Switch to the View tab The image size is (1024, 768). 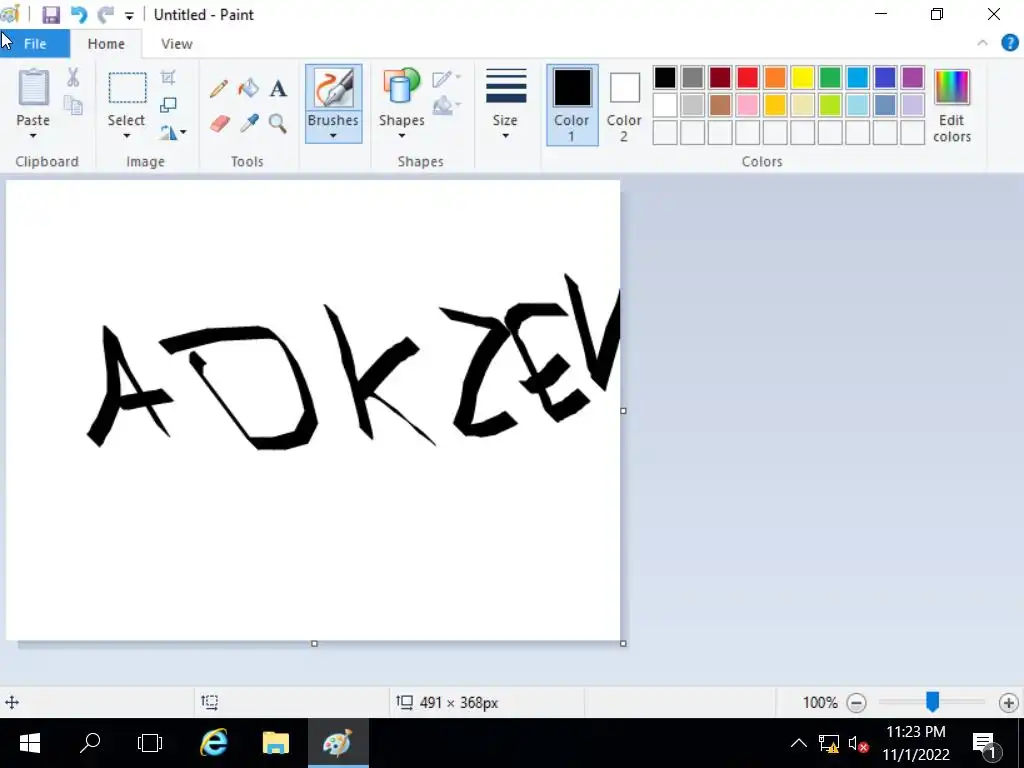pyautogui.click(x=176, y=44)
